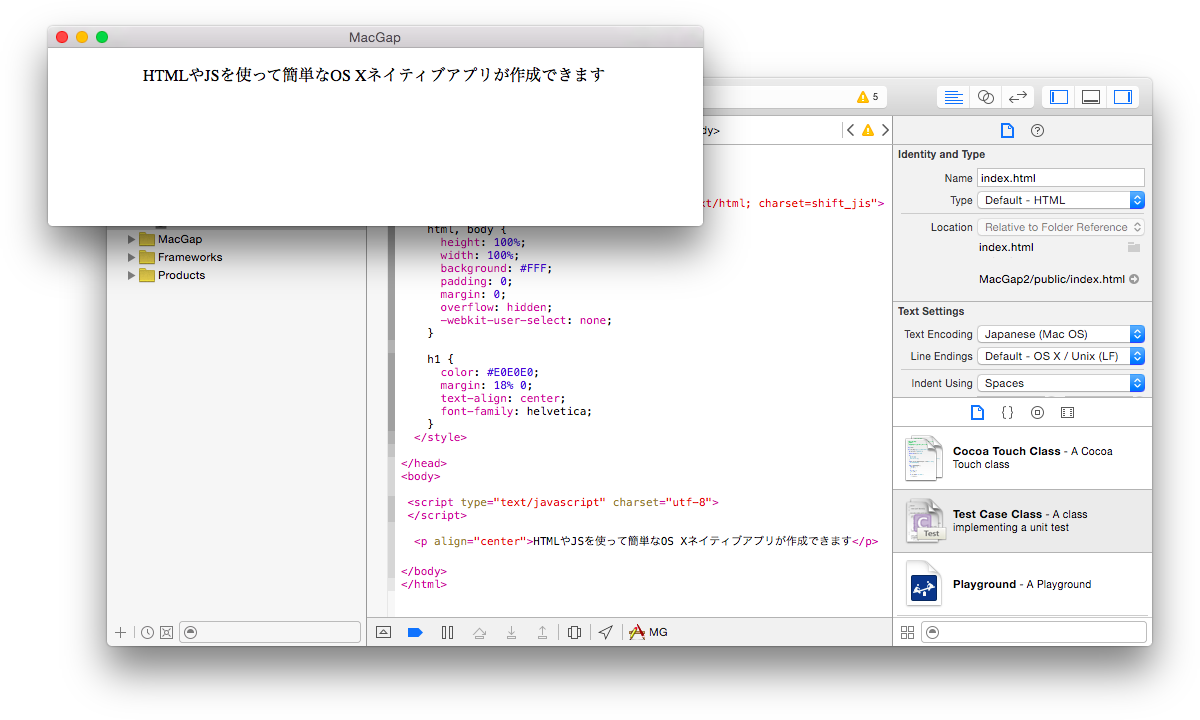Screen dimensions: 1200x720
Task: Open Indent Using dropdown Spaces
Action: point(1060,383)
